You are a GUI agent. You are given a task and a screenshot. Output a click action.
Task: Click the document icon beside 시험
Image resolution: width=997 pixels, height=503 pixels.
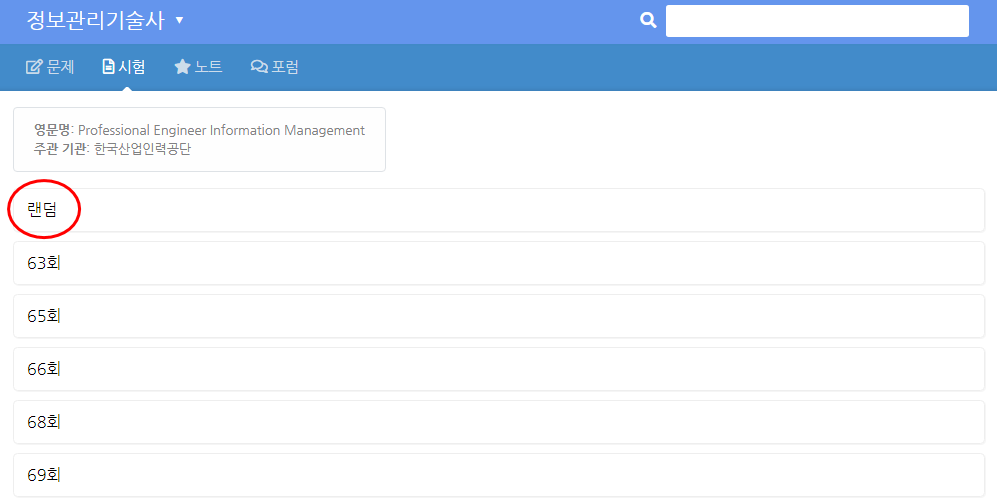tap(108, 67)
